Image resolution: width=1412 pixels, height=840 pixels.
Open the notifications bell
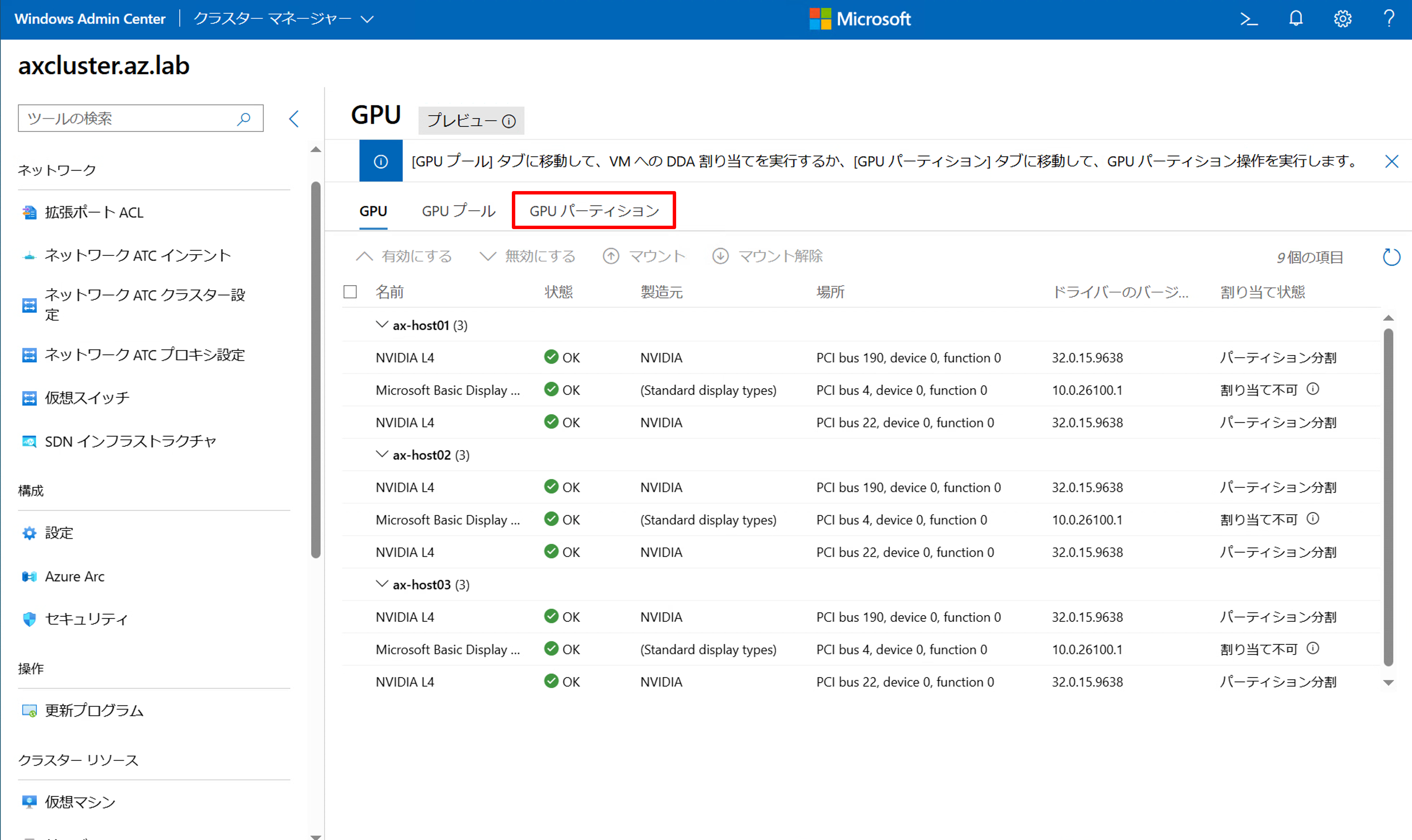tap(1296, 19)
